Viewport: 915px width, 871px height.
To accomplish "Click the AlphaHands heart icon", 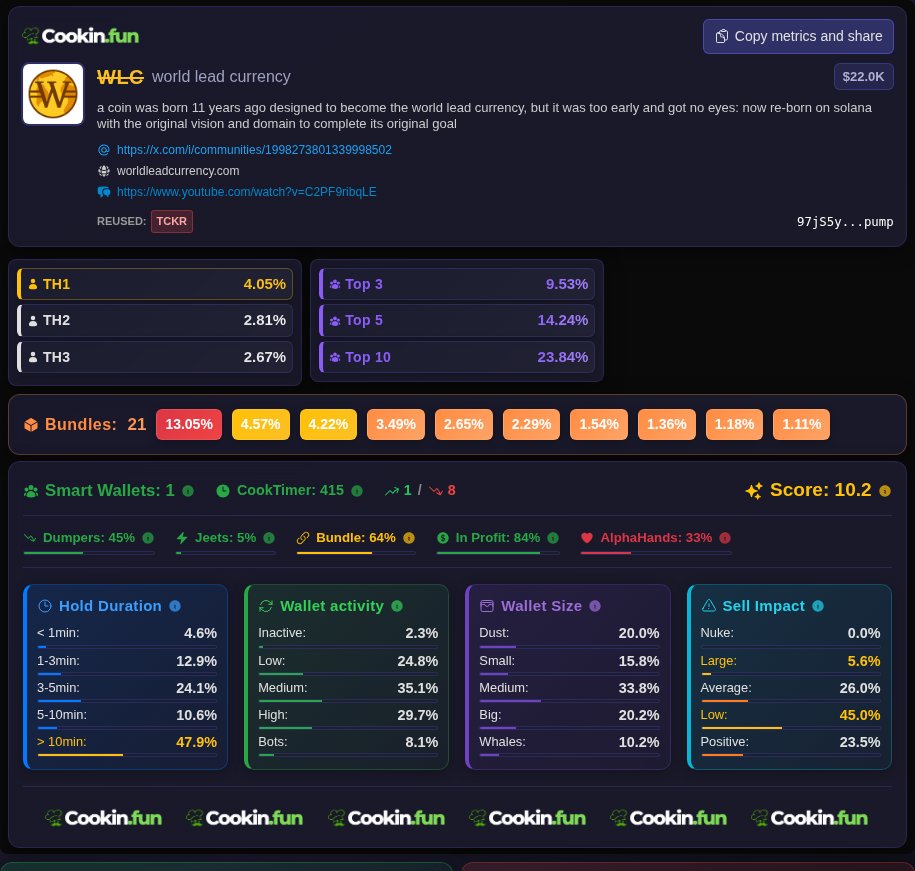I will [x=587, y=538].
